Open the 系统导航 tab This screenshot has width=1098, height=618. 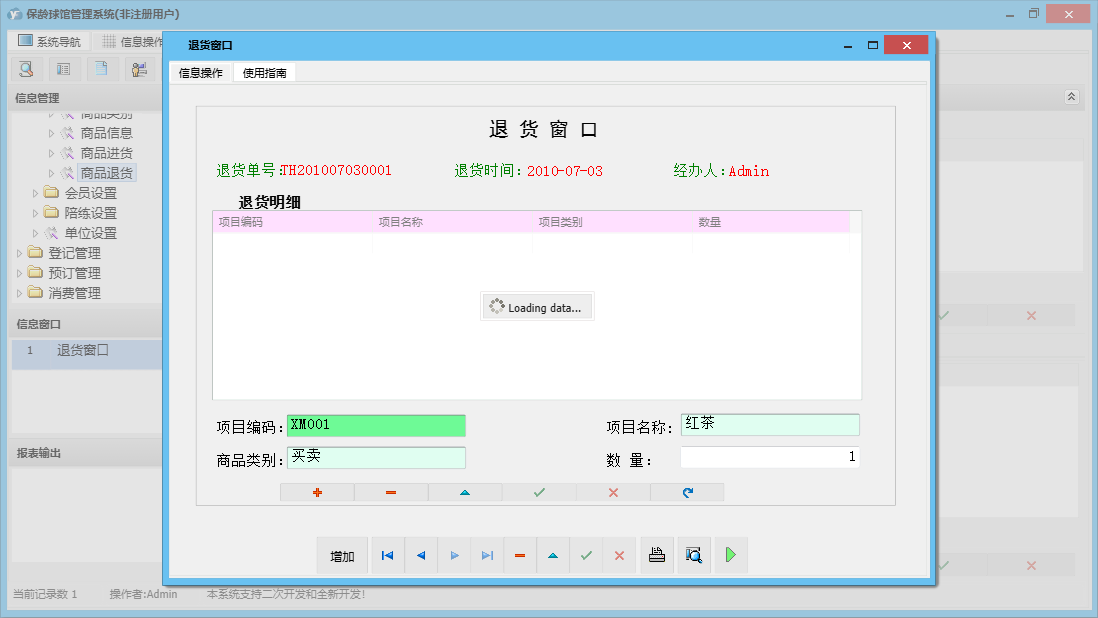48,40
